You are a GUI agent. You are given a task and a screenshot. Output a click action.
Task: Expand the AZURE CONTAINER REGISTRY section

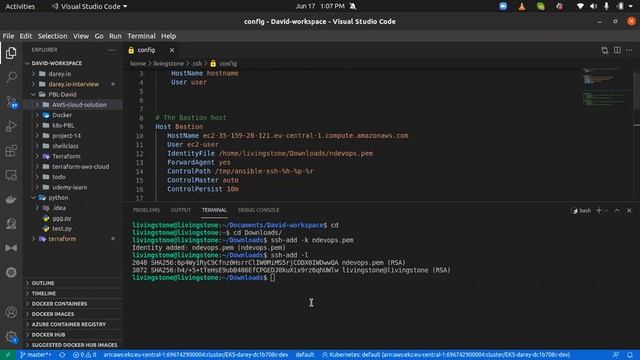pos(73,324)
